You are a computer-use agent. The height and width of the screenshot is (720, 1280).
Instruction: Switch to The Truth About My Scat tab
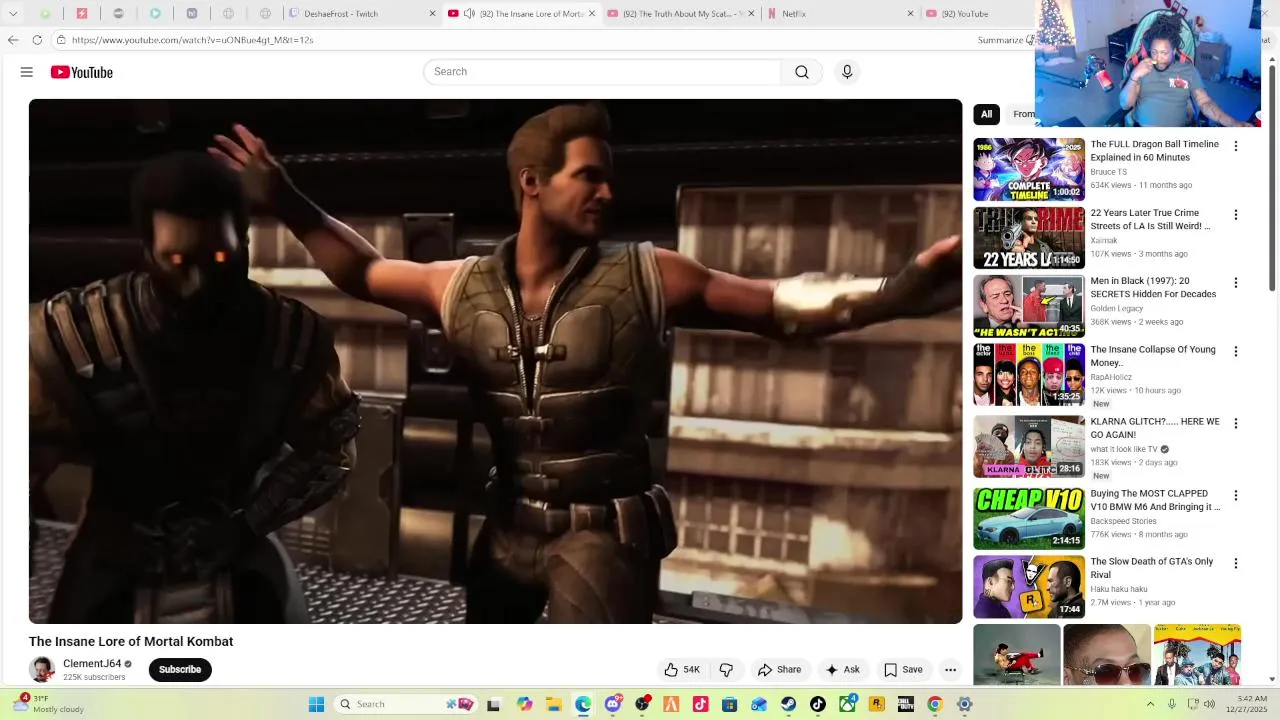coord(680,14)
